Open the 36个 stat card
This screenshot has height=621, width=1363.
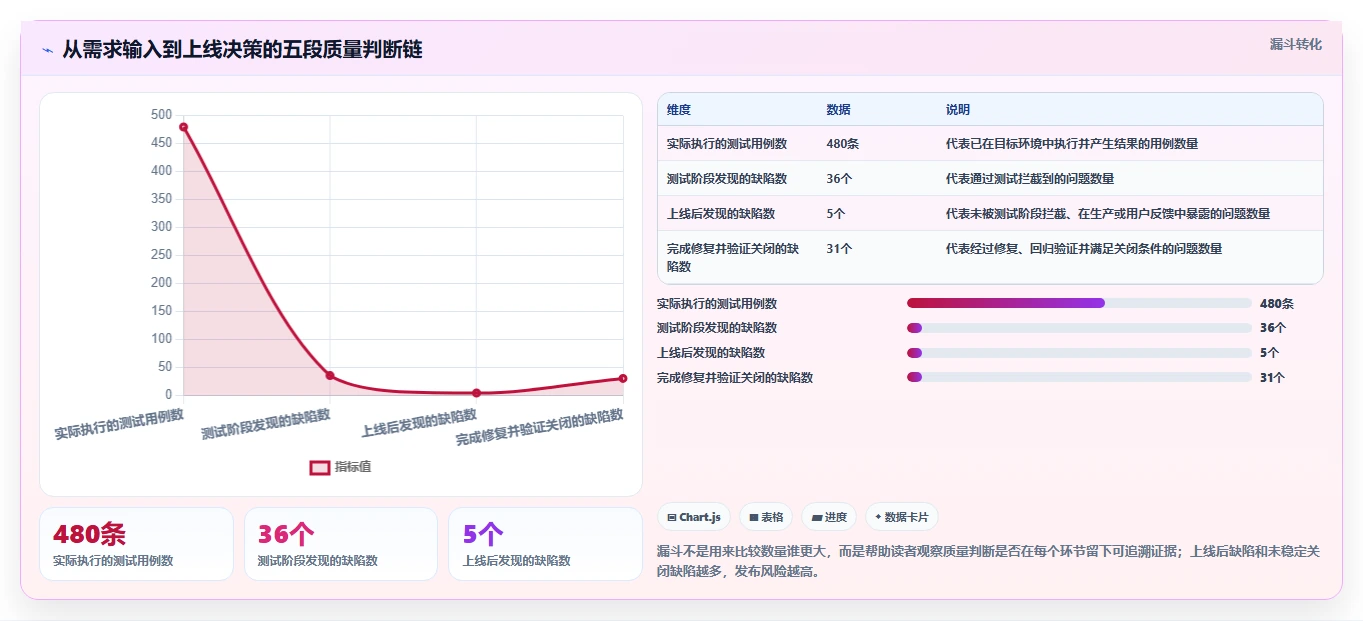(x=341, y=544)
